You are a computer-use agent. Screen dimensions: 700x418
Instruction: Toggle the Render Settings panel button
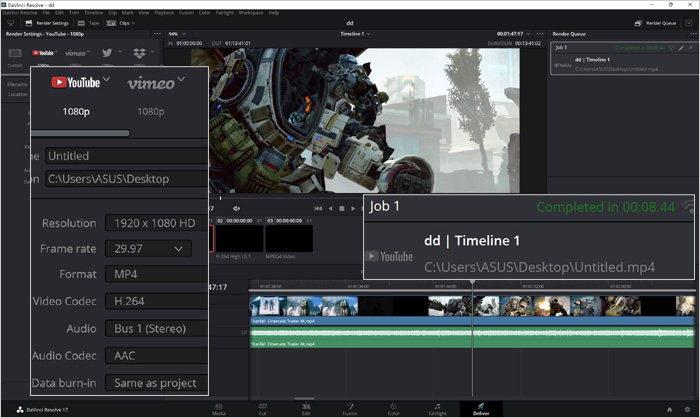(x=47, y=23)
